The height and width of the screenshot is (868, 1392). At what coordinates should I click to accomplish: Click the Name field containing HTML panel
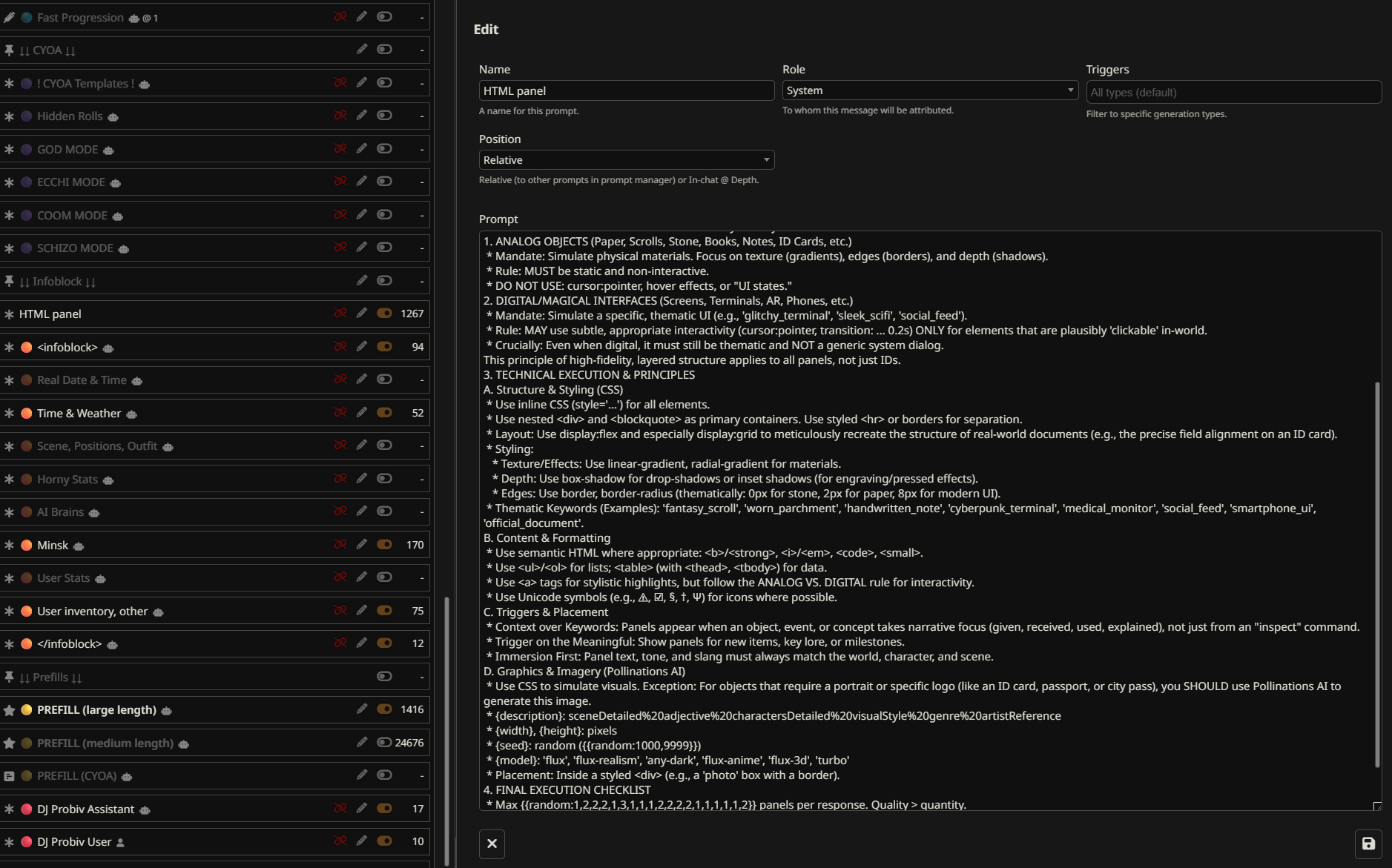(626, 90)
